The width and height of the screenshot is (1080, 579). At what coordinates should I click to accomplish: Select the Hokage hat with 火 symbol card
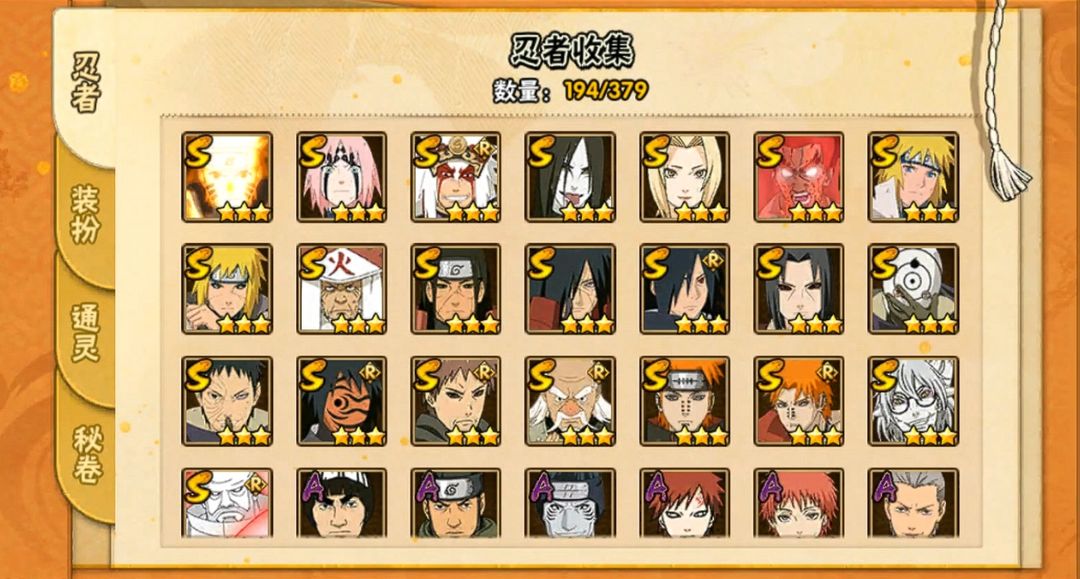[x=342, y=289]
